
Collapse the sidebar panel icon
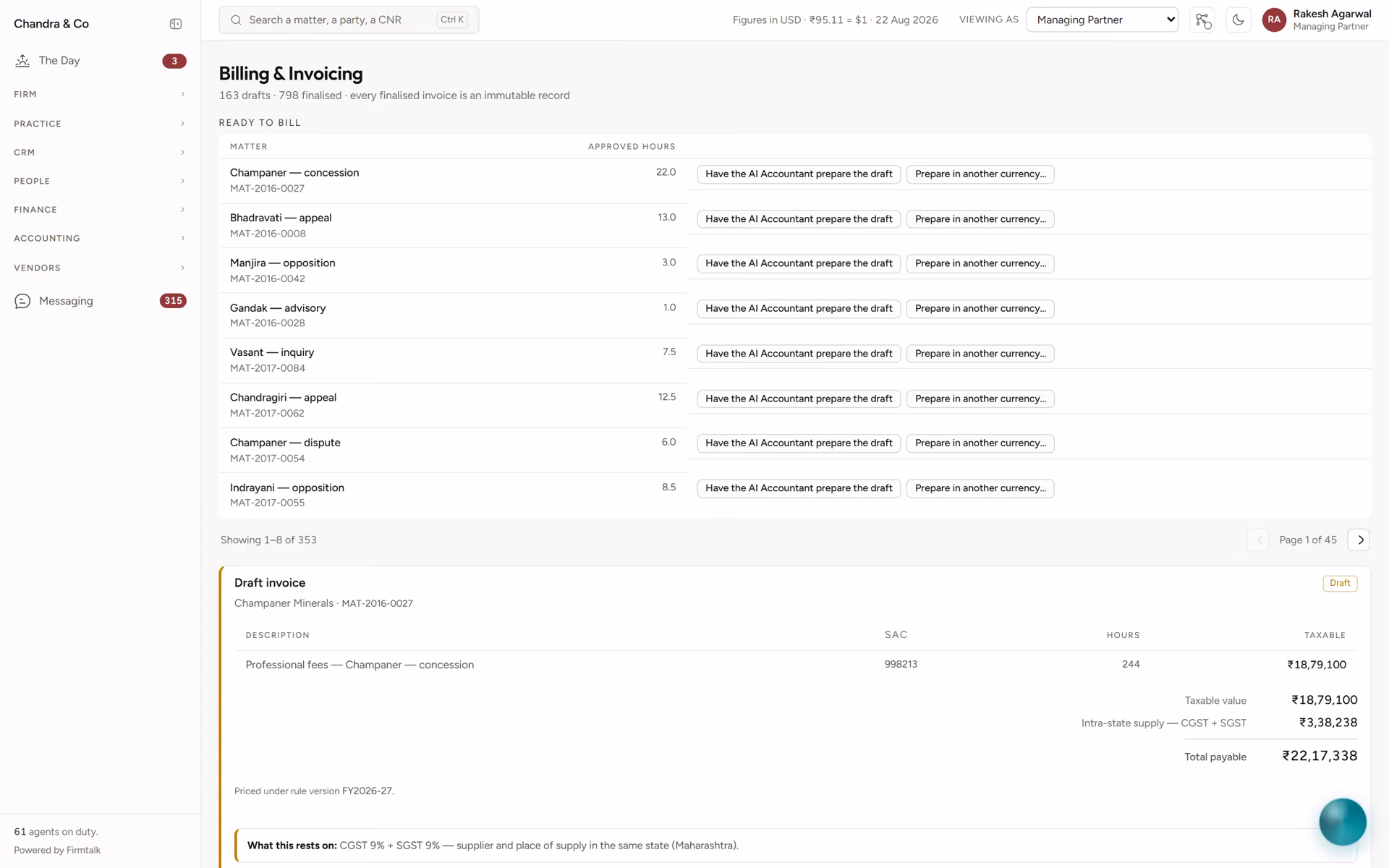pos(176,24)
